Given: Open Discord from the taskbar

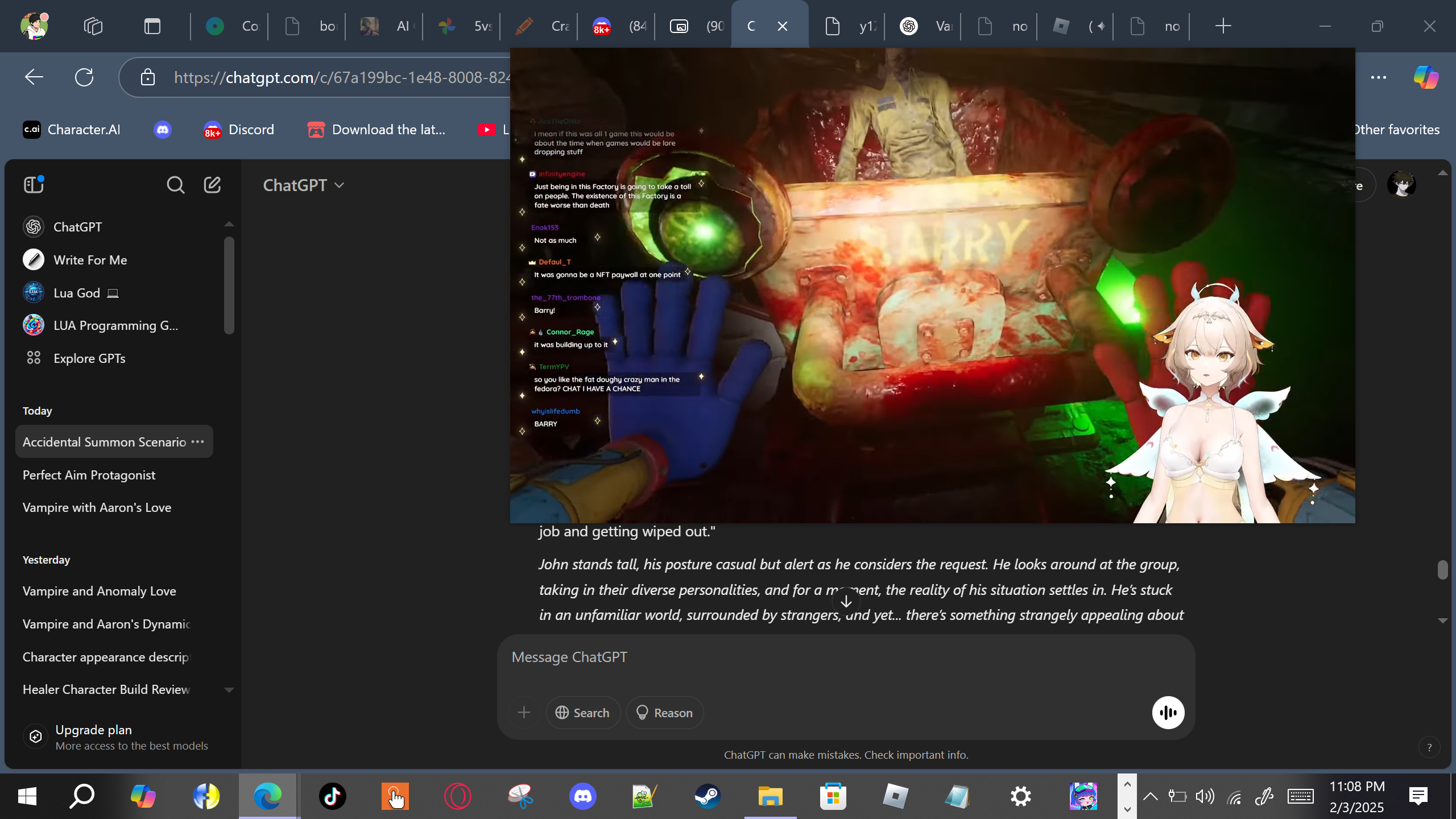Looking at the screenshot, I should (x=582, y=796).
